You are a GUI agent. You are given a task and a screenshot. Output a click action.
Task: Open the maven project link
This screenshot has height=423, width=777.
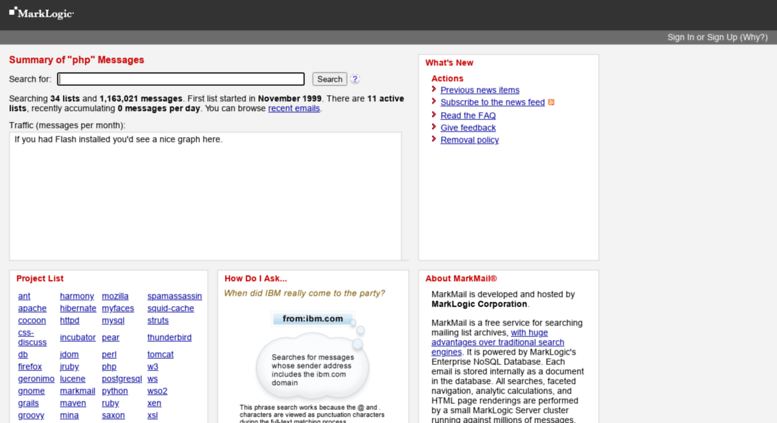[x=73, y=403]
